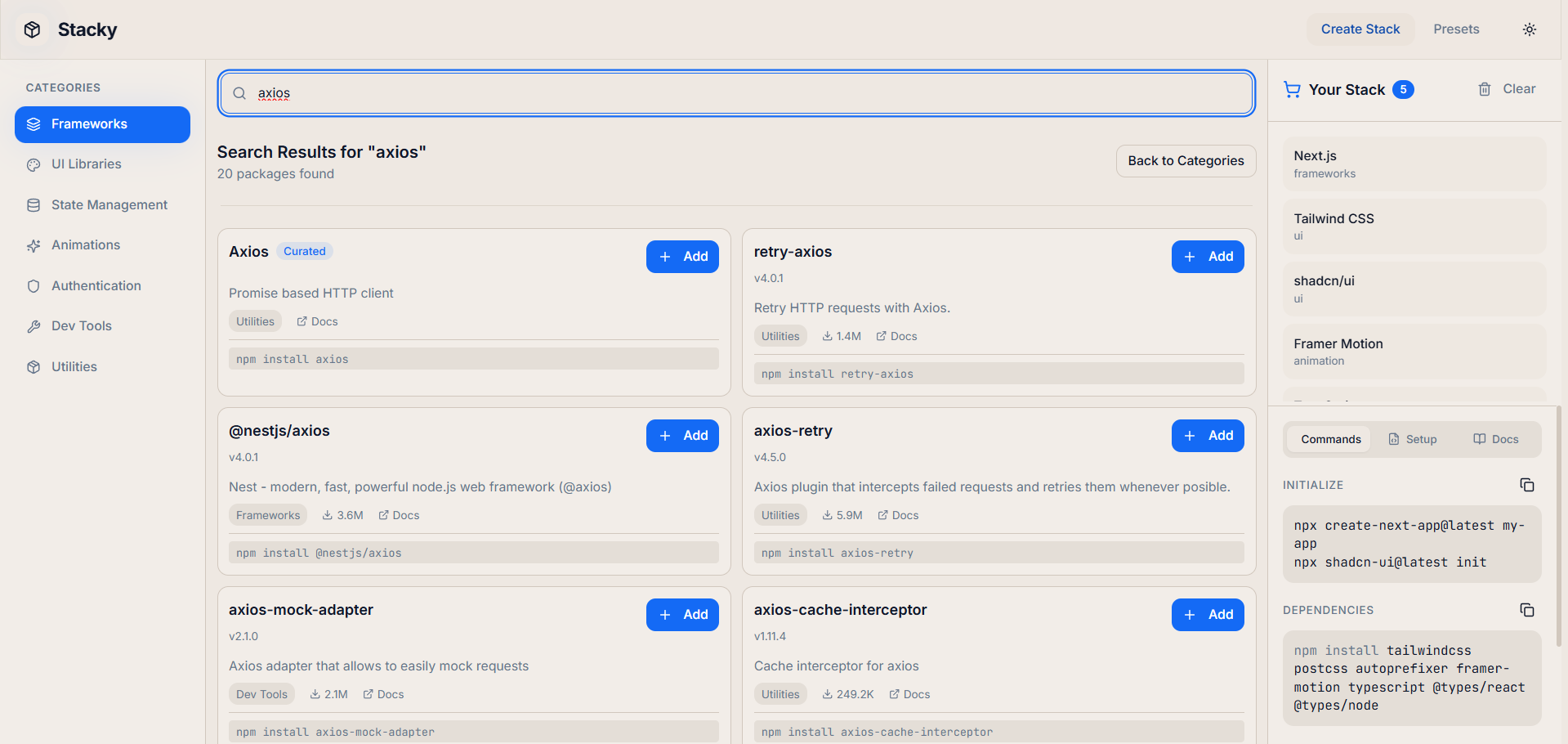Click the Animations sparkle icon
This screenshot has height=744, width=1568.
click(x=34, y=245)
